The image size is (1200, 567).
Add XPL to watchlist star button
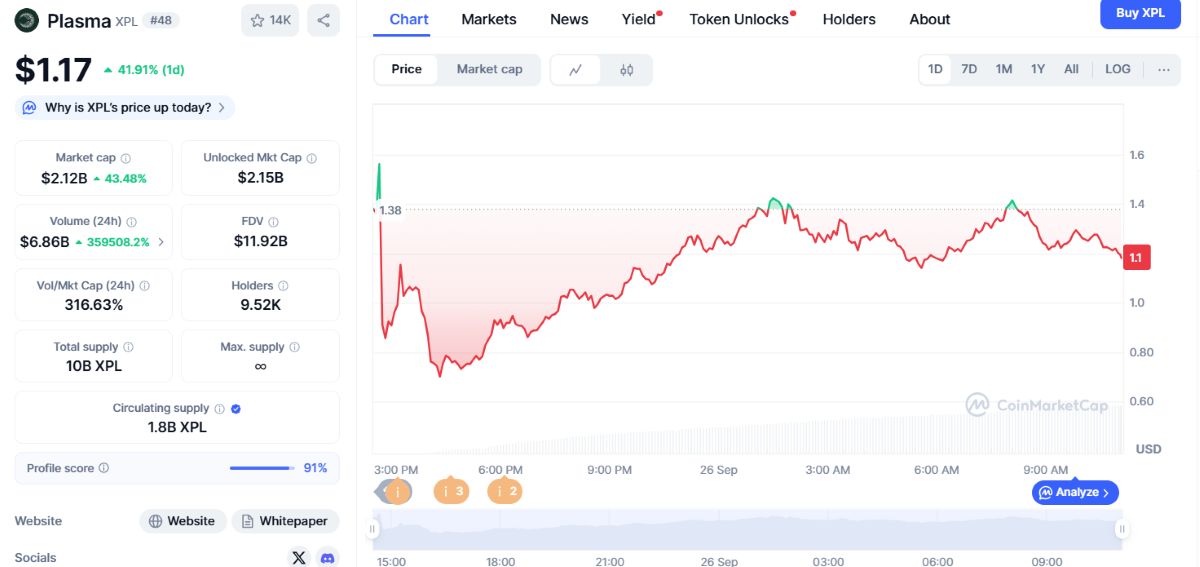tap(270, 20)
